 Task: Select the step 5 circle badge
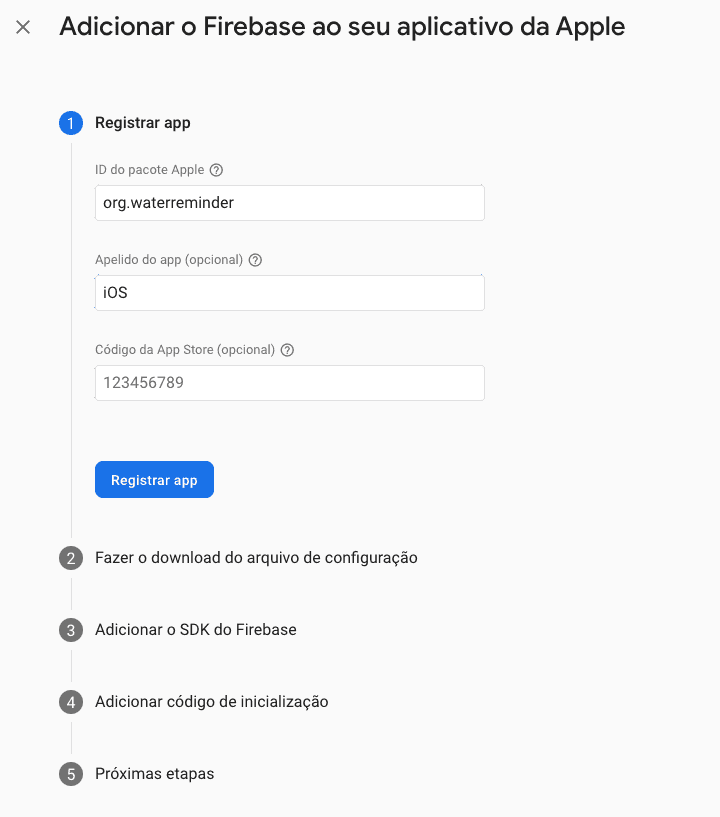pos(70,774)
